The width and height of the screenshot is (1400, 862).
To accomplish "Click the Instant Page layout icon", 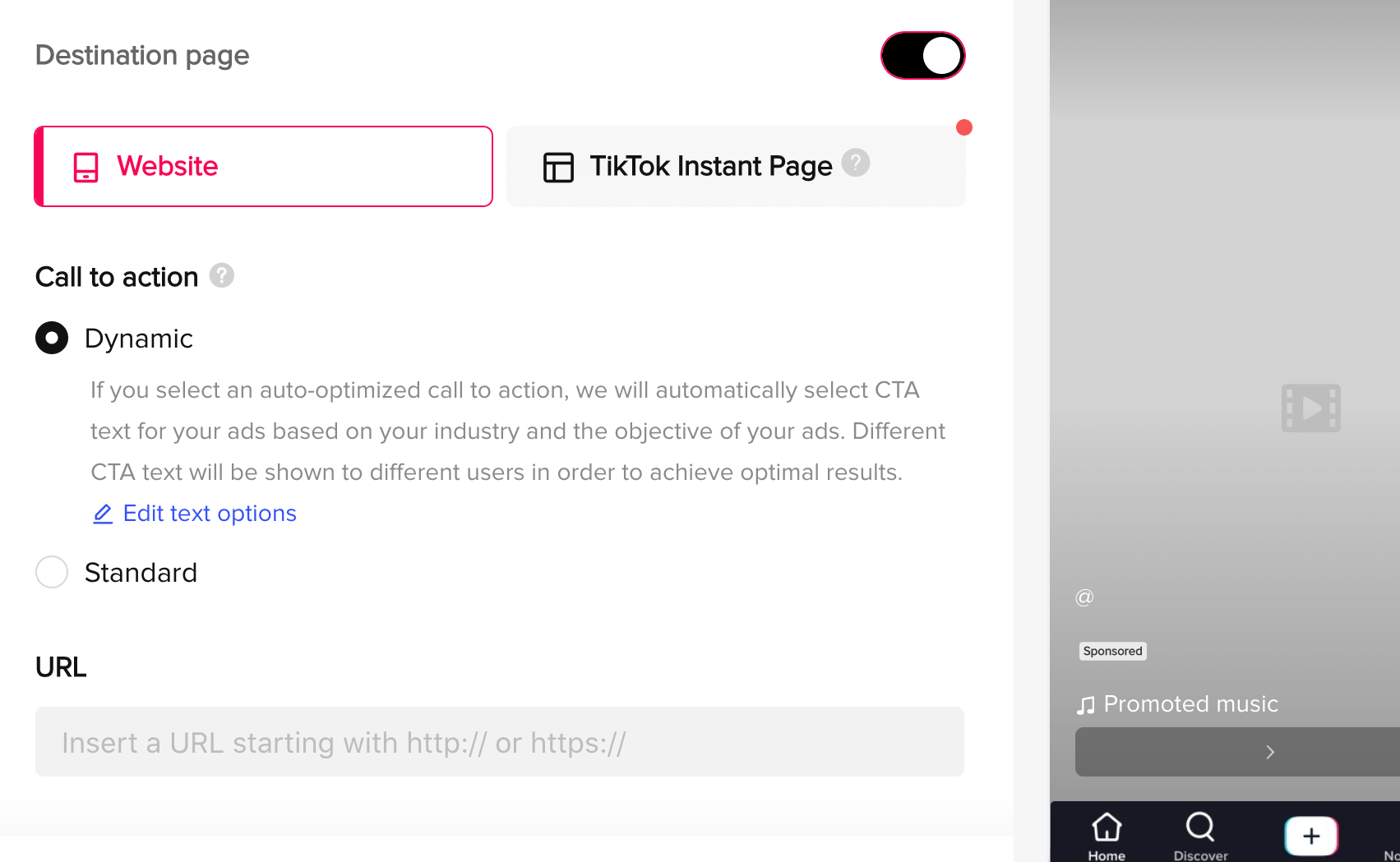I will [x=558, y=167].
